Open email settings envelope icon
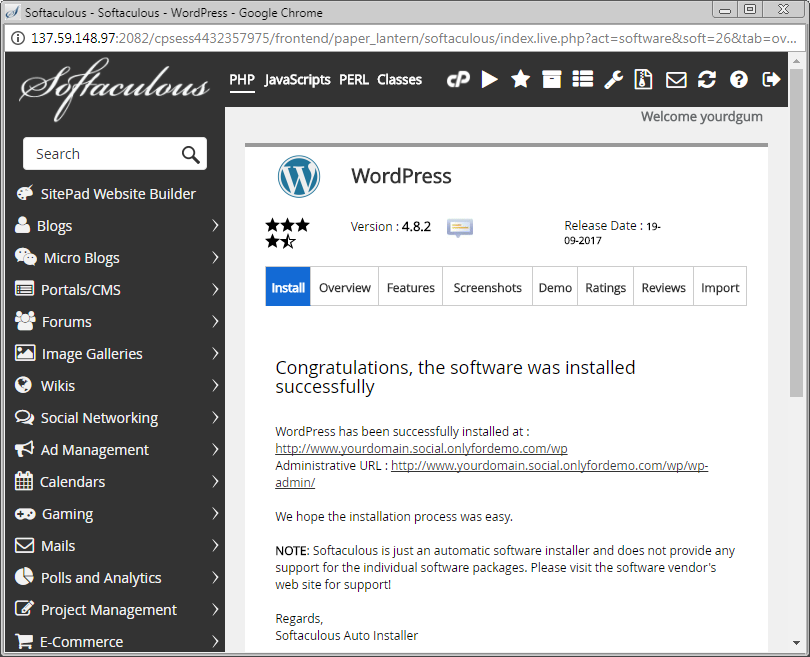This screenshot has width=810, height=657. point(676,80)
